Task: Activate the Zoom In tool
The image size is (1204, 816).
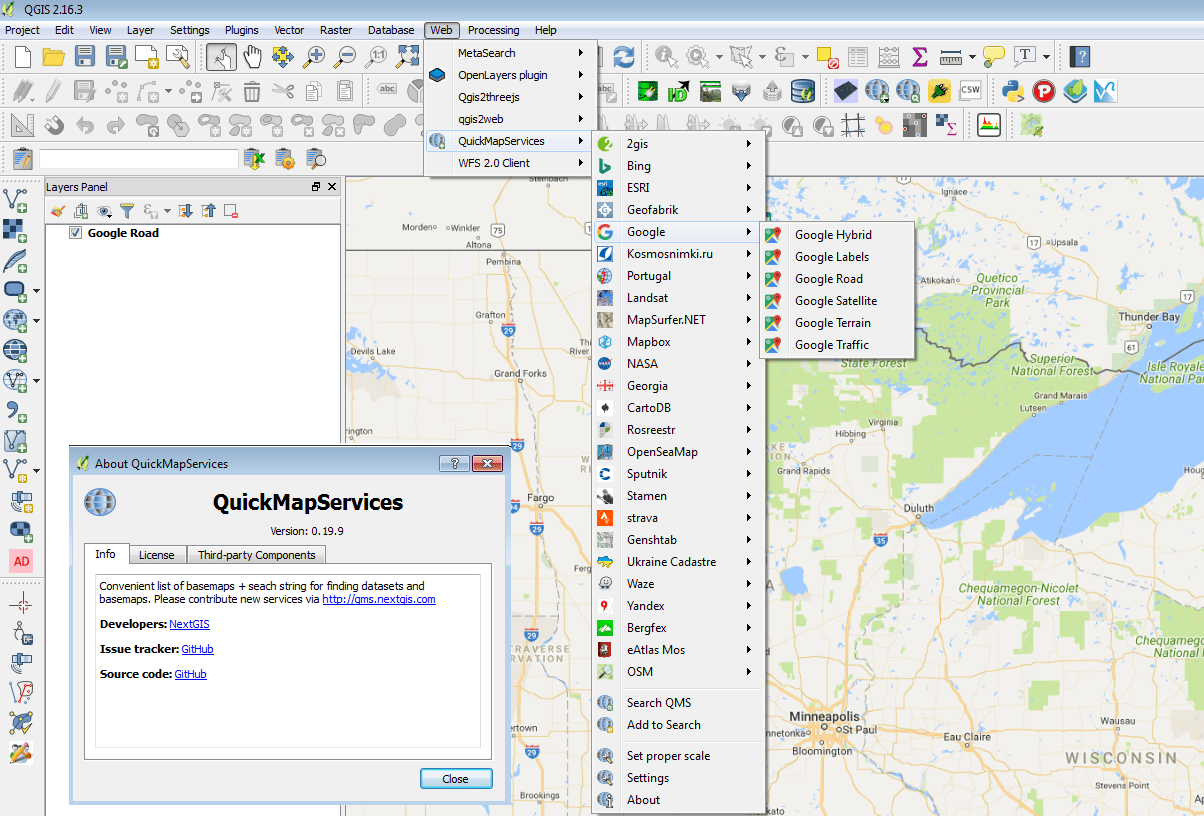Action: [314, 57]
